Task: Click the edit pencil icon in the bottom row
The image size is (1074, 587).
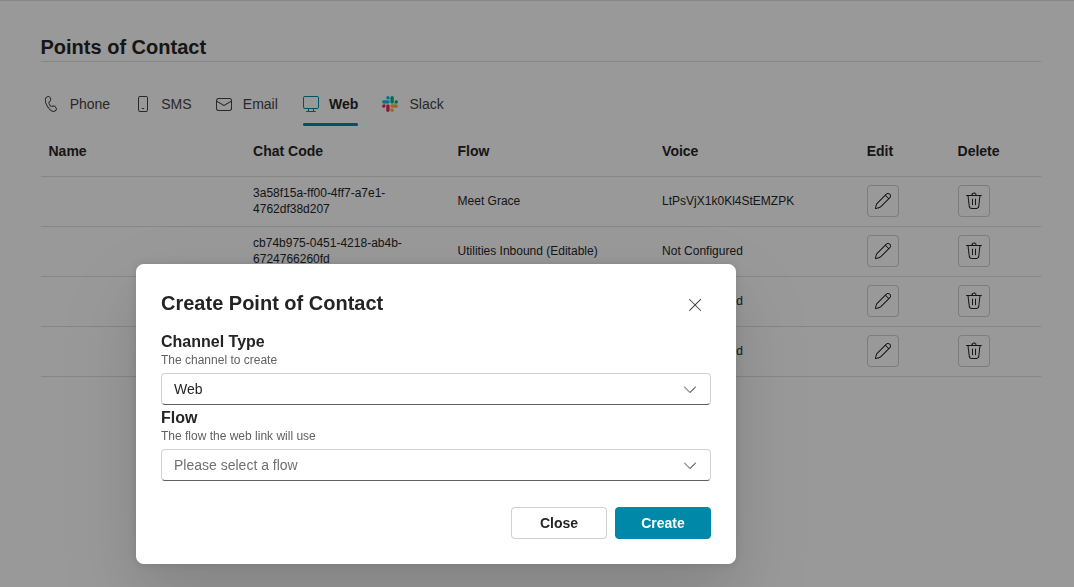Action: 882,351
